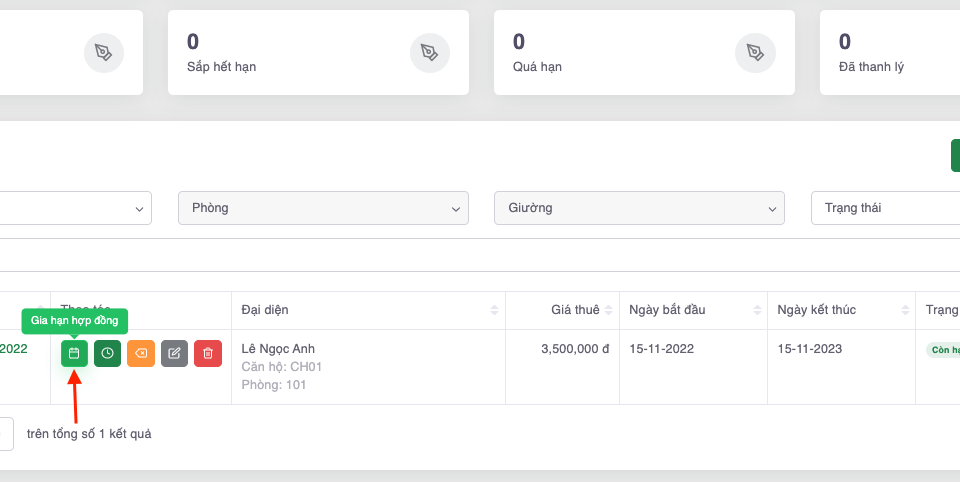Image resolution: width=960 pixels, height=482 pixels.
Task: Click pen icon on Sắp hết hạn card
Action: (429, 52)
